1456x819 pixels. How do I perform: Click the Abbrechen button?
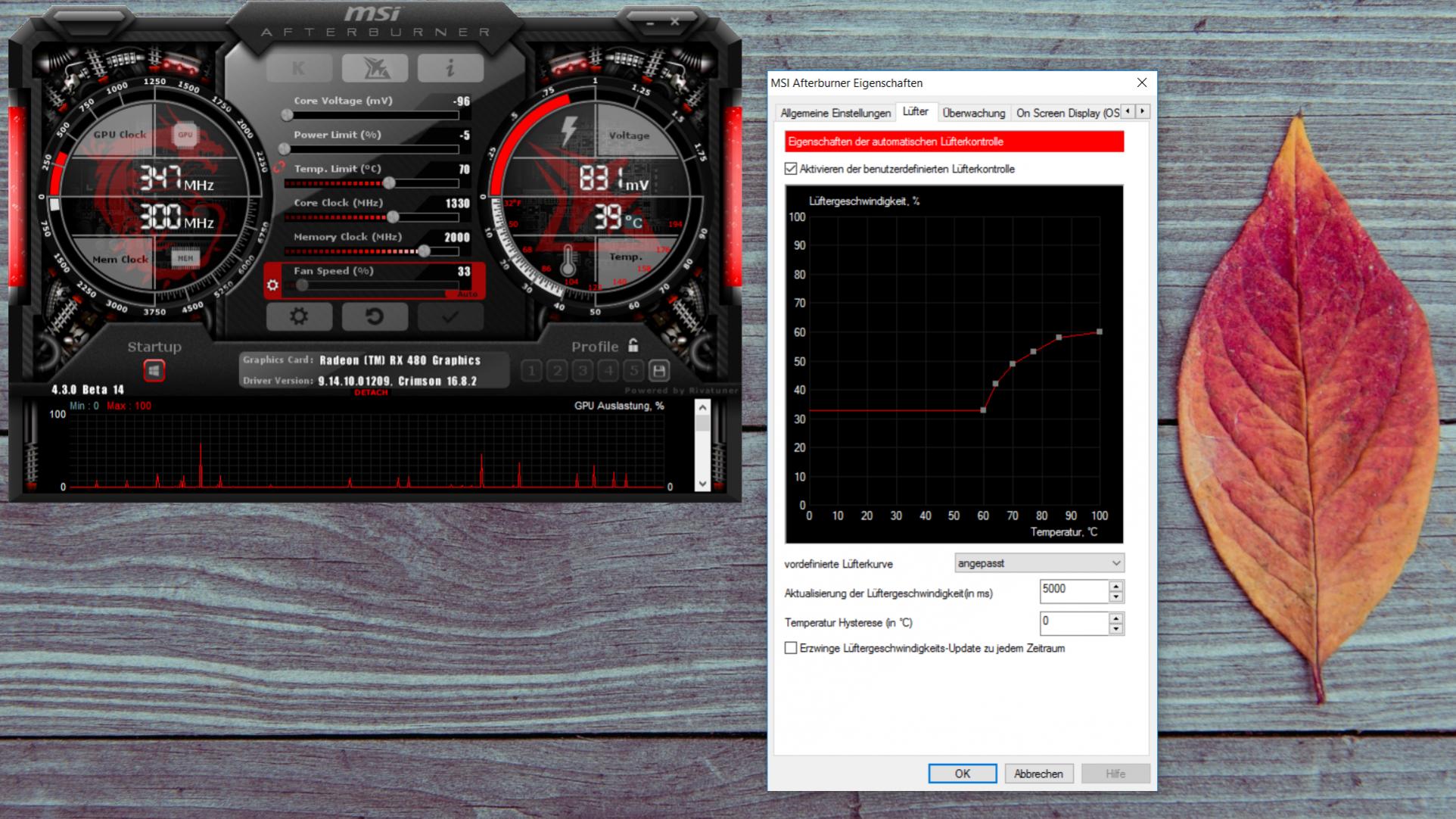(x=1038, y=774)
